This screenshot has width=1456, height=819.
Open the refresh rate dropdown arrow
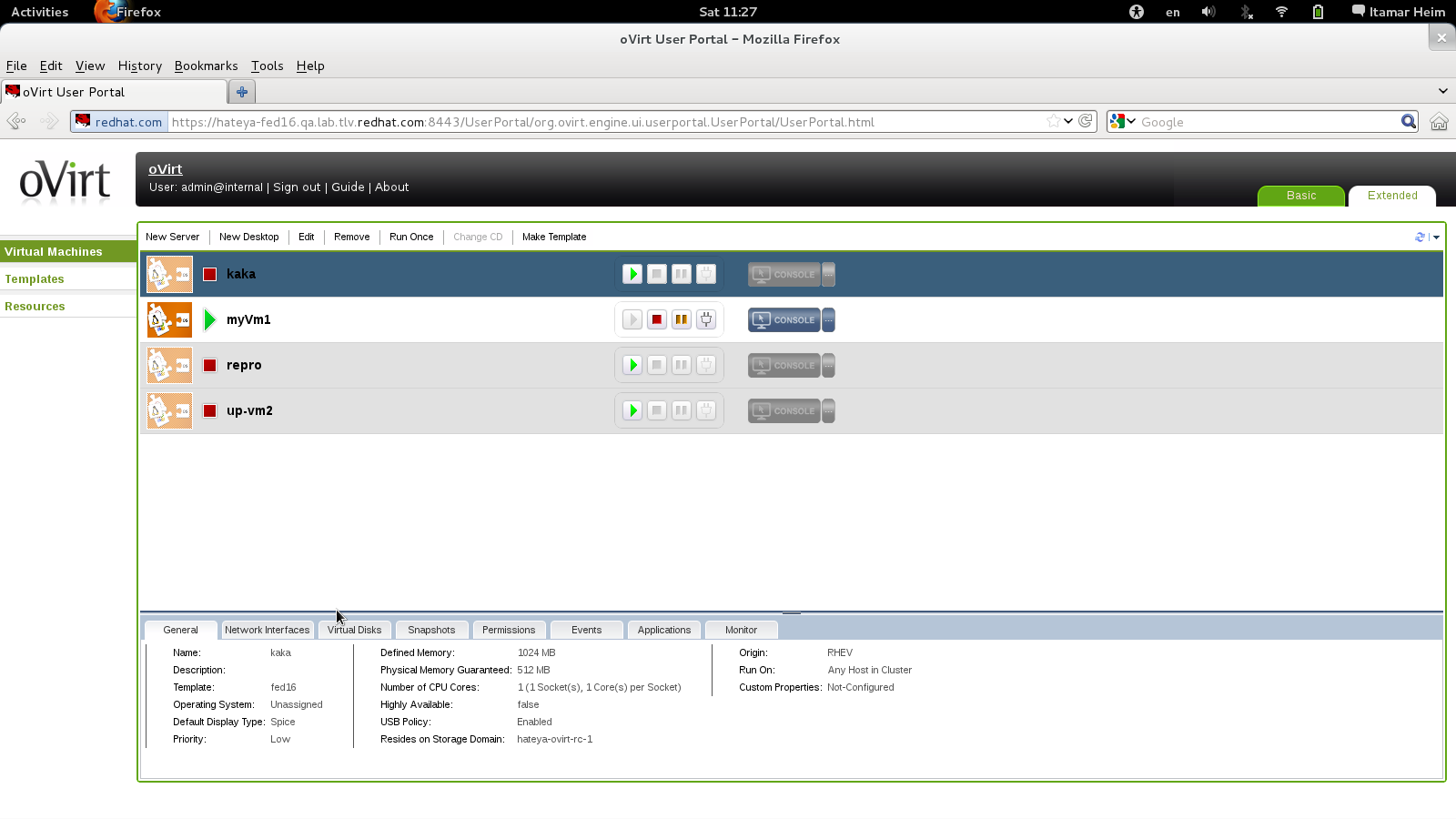pos(1436,238)
